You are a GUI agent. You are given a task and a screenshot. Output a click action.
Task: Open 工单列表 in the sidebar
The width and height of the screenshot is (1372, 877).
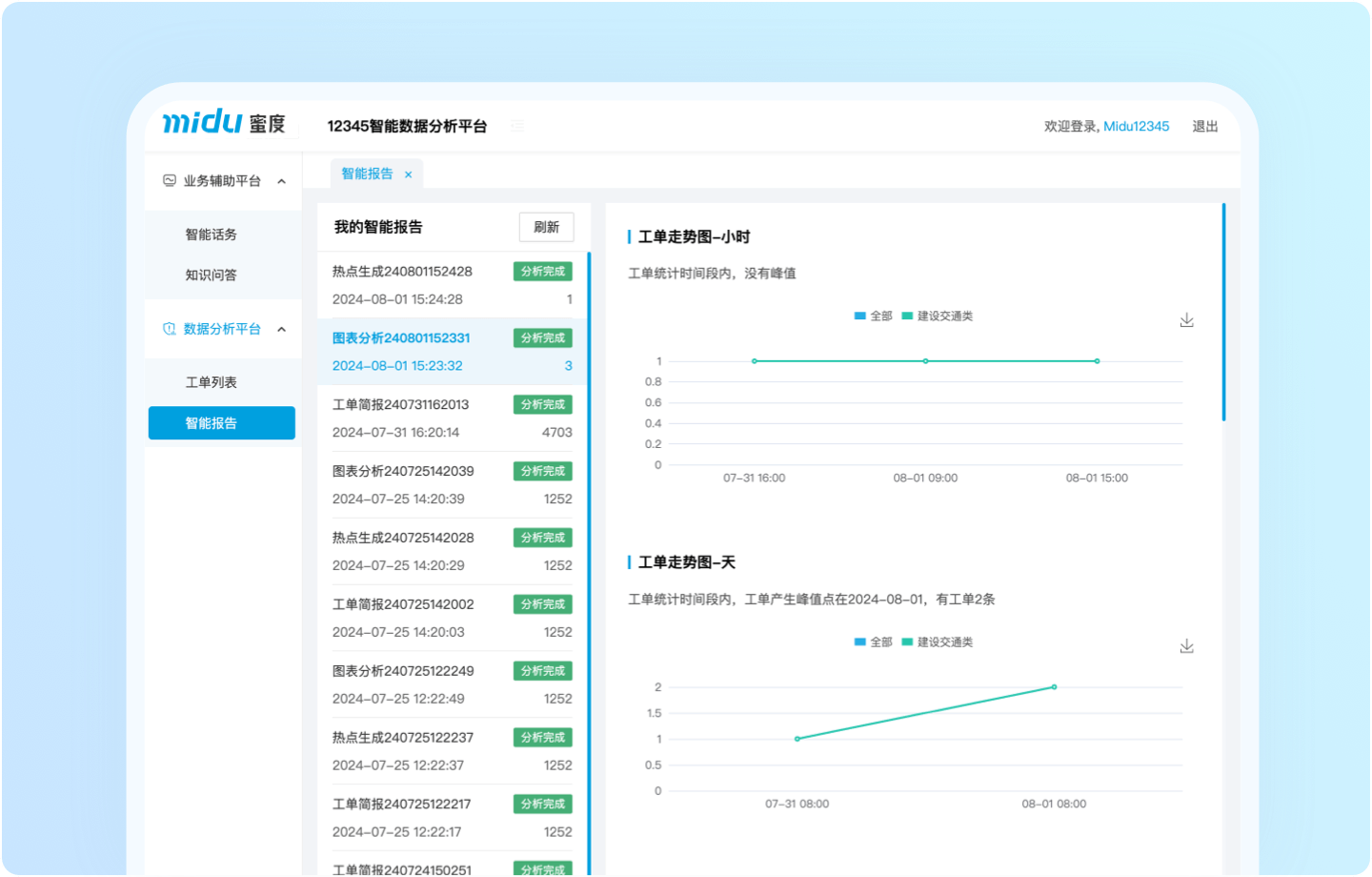coord(212,380)
